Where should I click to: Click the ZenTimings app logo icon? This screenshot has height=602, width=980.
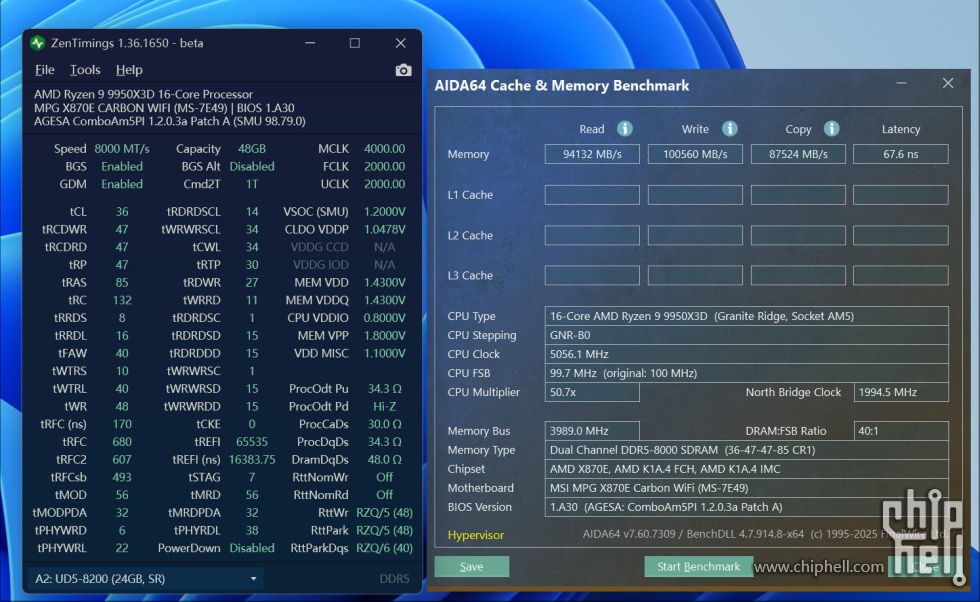point(38,43)
